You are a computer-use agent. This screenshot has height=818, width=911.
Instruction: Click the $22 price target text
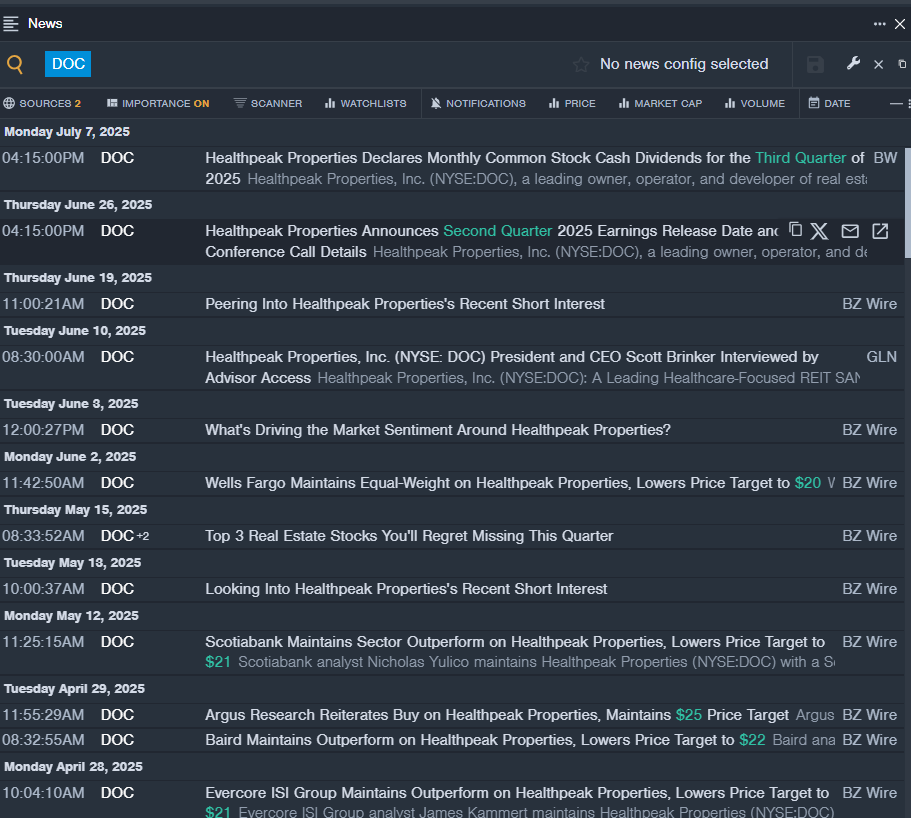[x=752, y=740]
